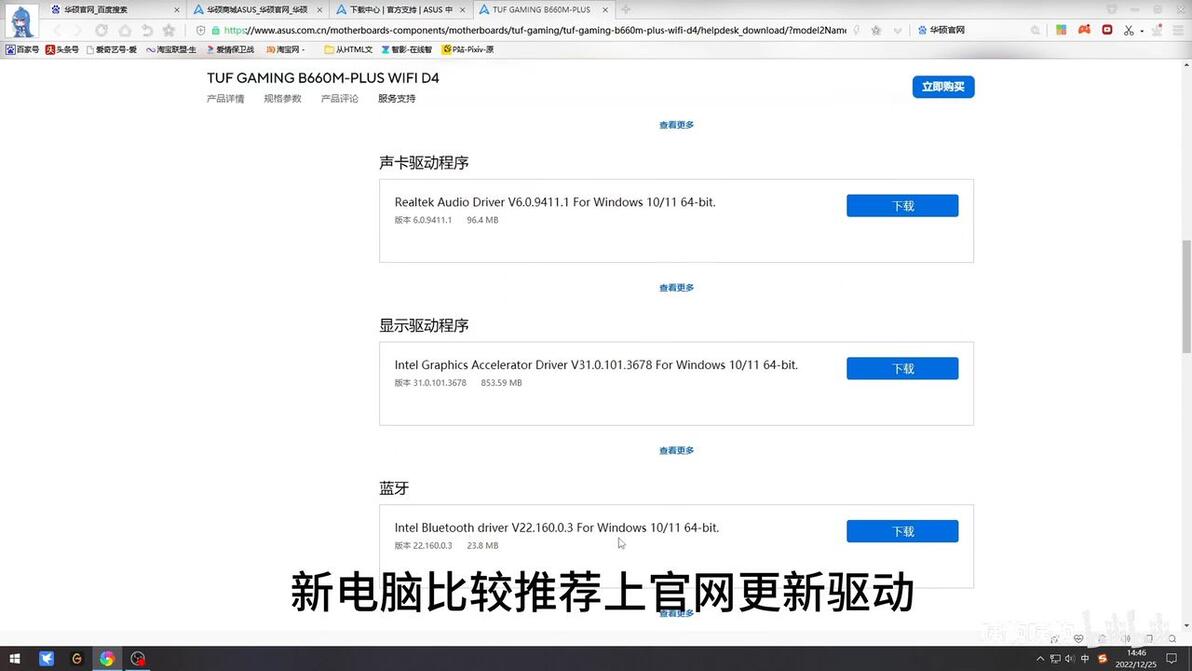Image resolution: width=1192 pixels, height=671 pixels.
Task: Click the volume speaker tray icon
Action: point(1070,659)
